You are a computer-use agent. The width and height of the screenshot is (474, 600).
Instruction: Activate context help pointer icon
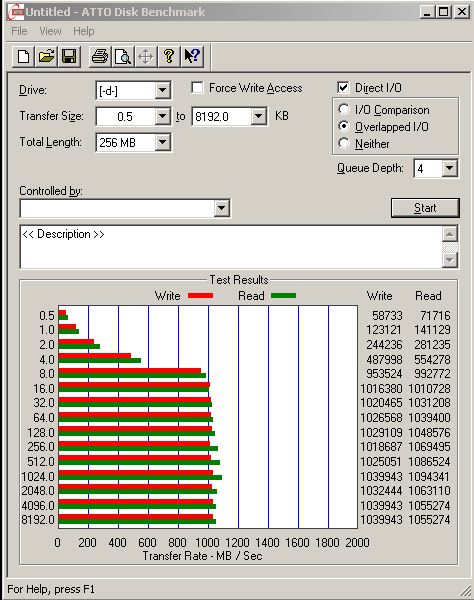point(192,57)
